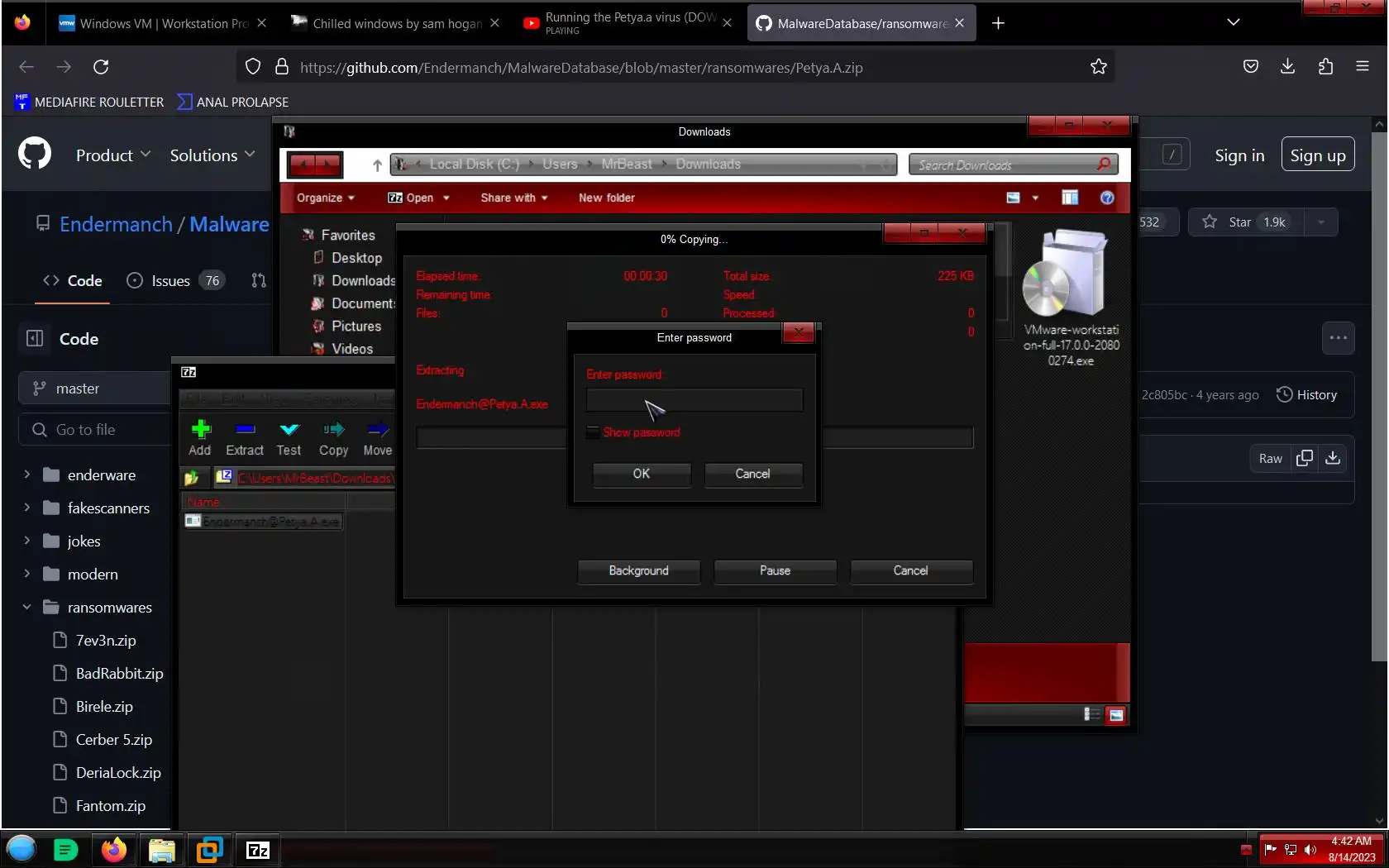Open the Explorer view options dropdown arrow
Viewport: 1389px width, 868px height.
pos(1034,198)
